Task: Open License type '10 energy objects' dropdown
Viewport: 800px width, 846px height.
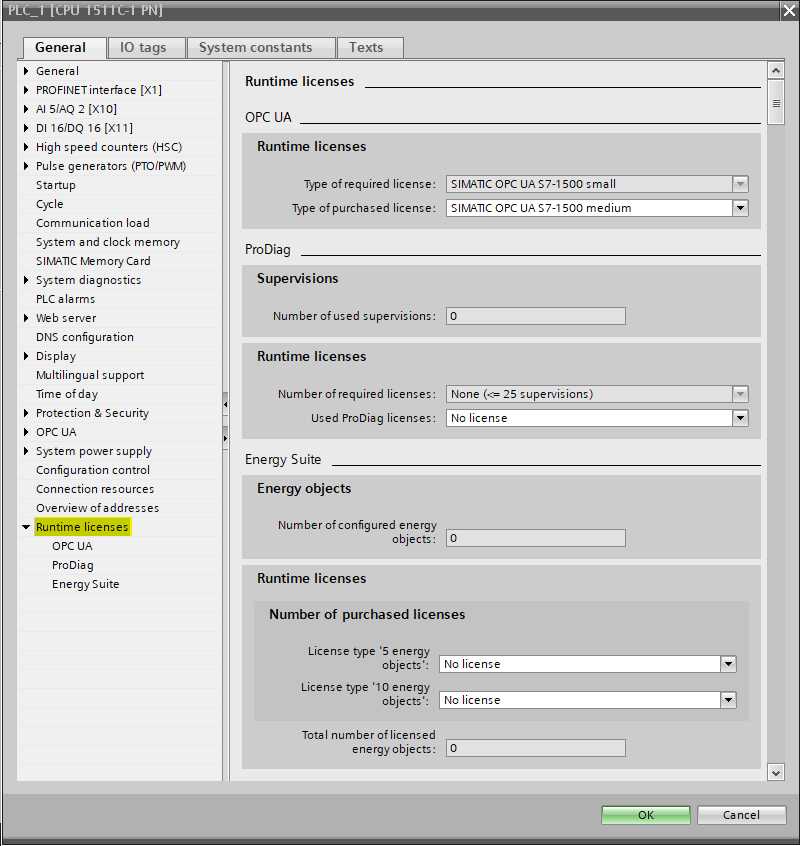Action: (728, 700)
